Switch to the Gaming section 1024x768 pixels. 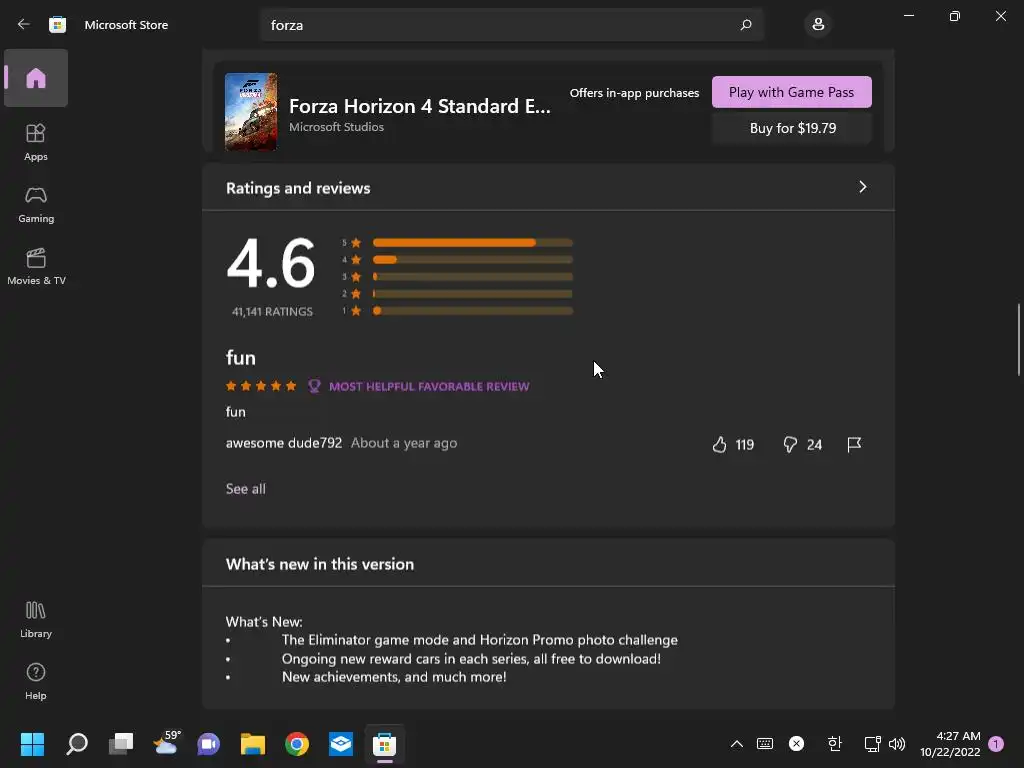[36, 204]
